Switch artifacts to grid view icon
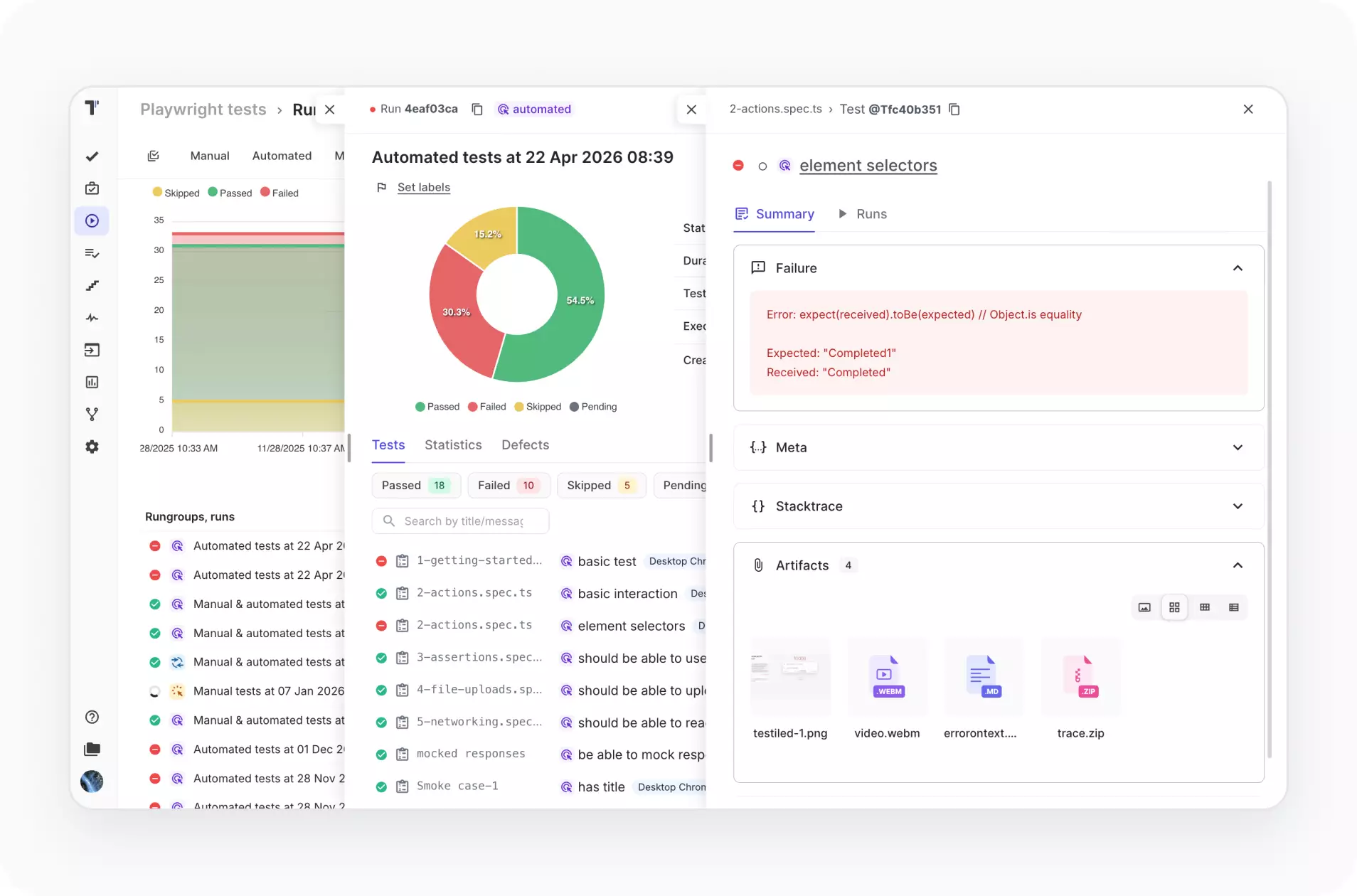Screen dimensions: 1357x896 [1174, 607]
